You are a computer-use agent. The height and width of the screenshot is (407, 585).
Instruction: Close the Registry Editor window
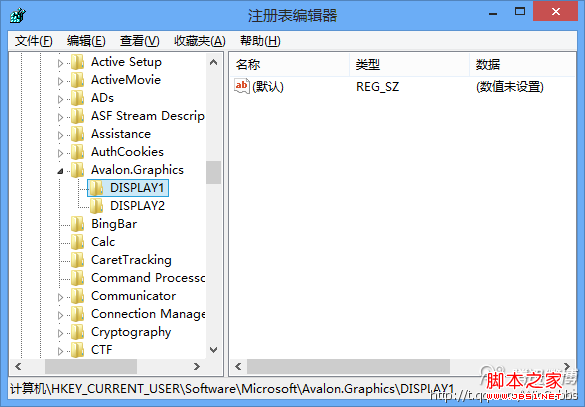556,12
